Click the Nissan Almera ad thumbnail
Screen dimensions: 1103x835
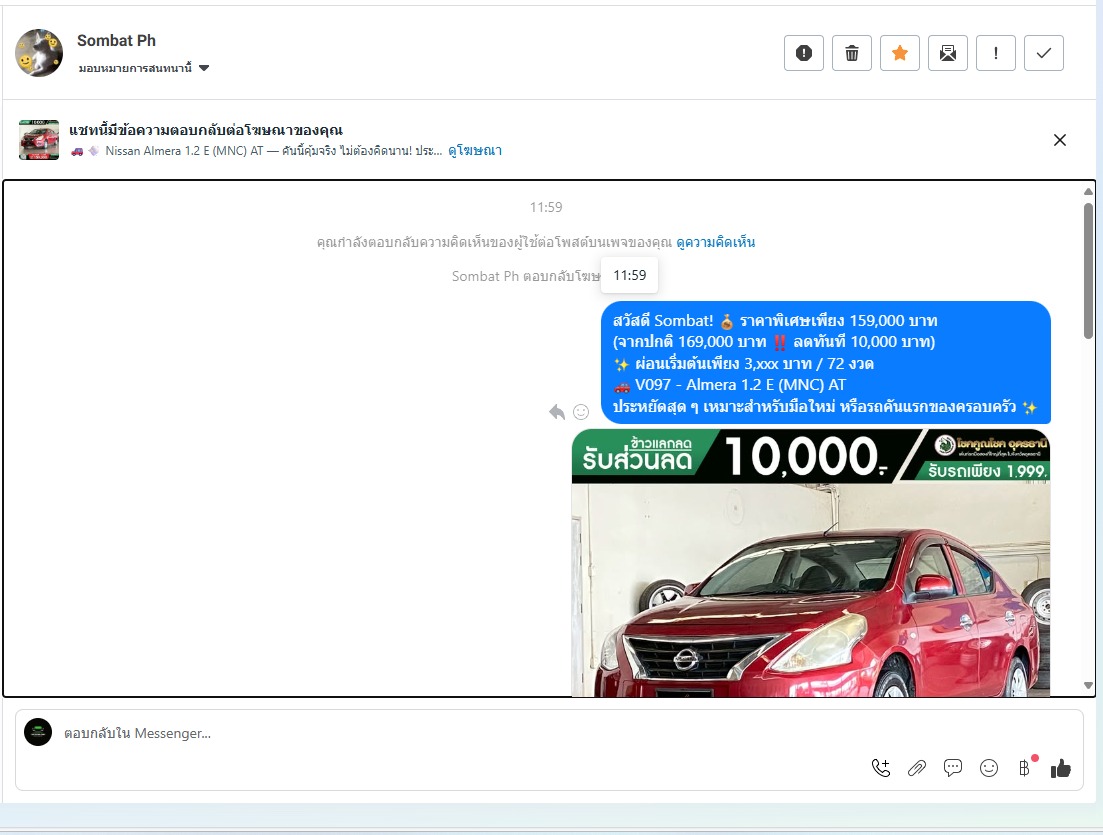point(39,140)
